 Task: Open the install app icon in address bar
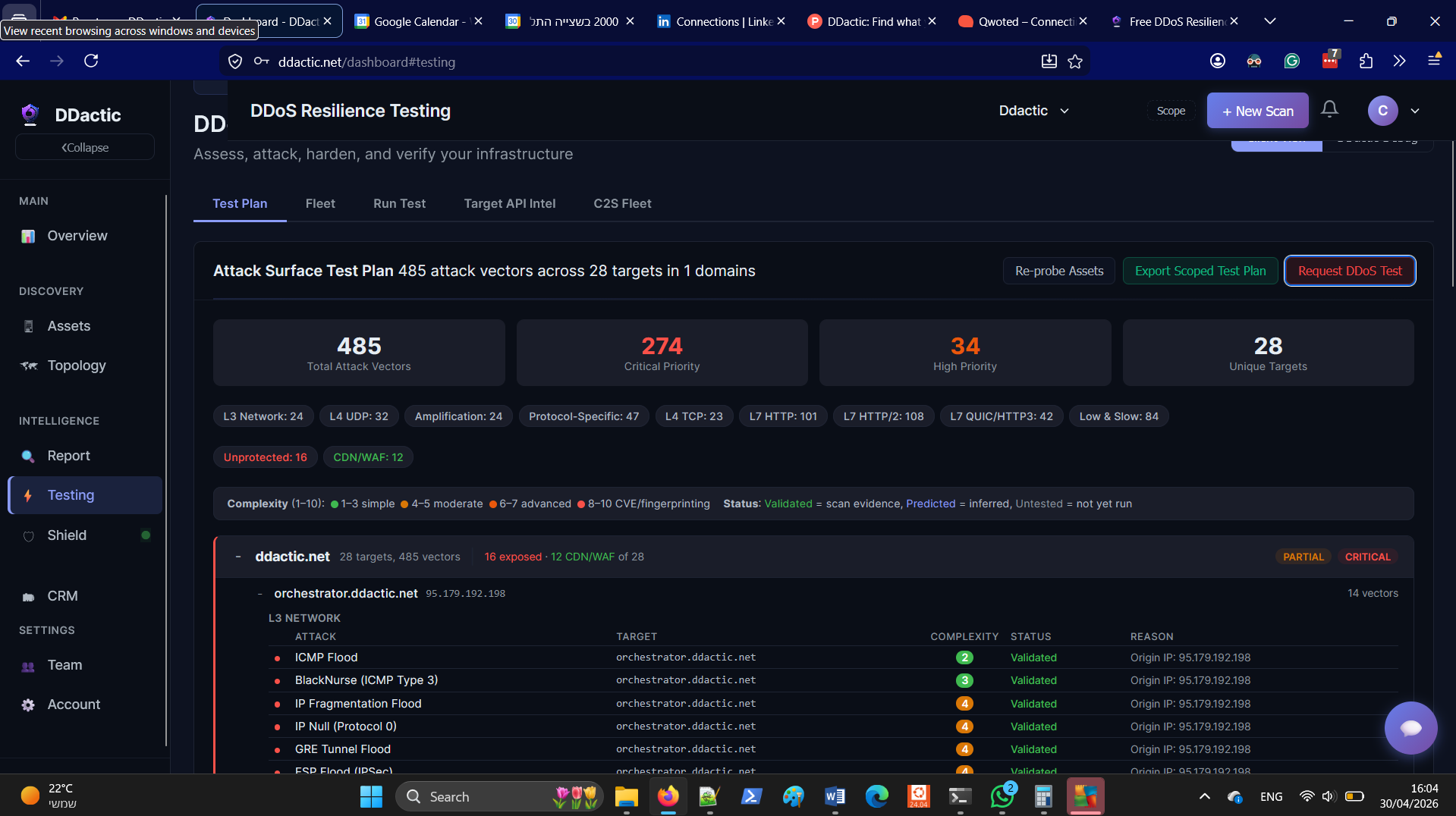1049,61
